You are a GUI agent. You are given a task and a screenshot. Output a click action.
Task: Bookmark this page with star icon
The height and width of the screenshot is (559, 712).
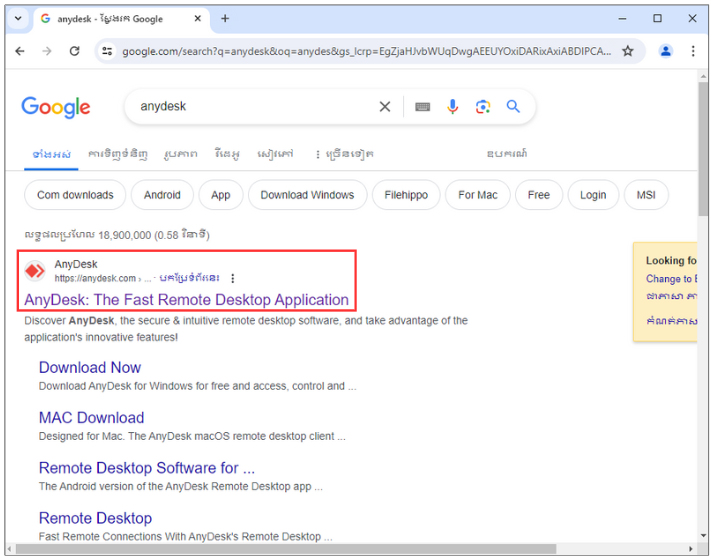(628, 51)
